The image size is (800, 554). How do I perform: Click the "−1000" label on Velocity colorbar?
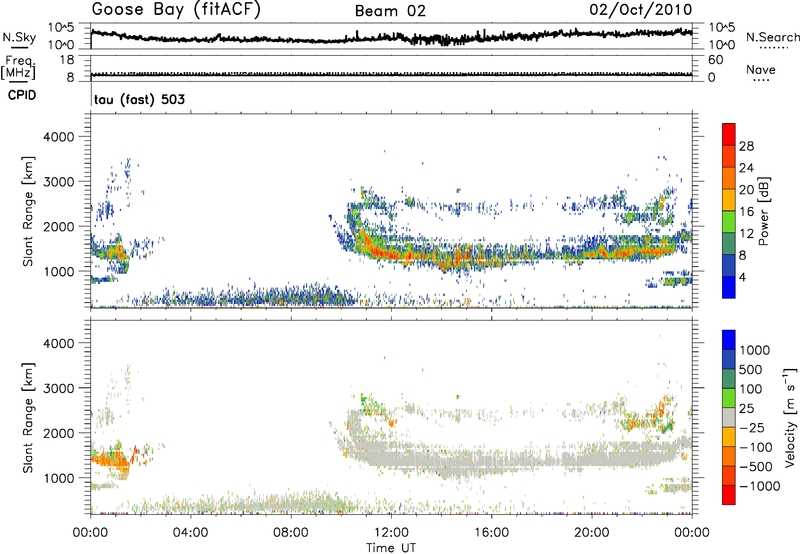(x=760, y=486)
